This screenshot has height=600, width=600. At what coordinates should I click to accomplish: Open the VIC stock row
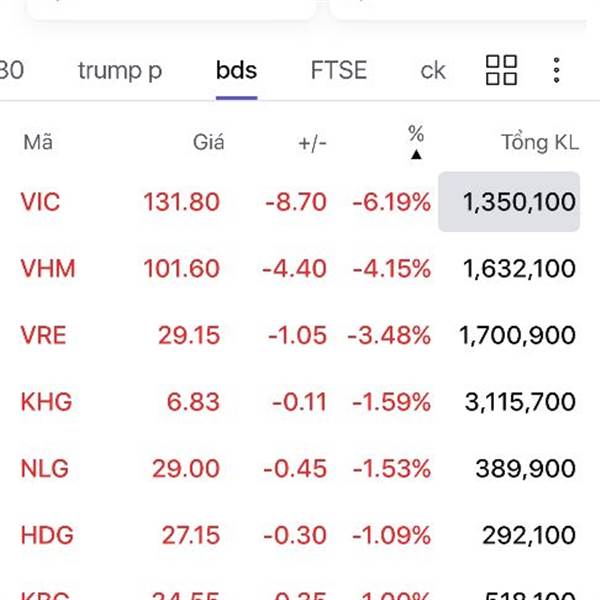(40, 202)
